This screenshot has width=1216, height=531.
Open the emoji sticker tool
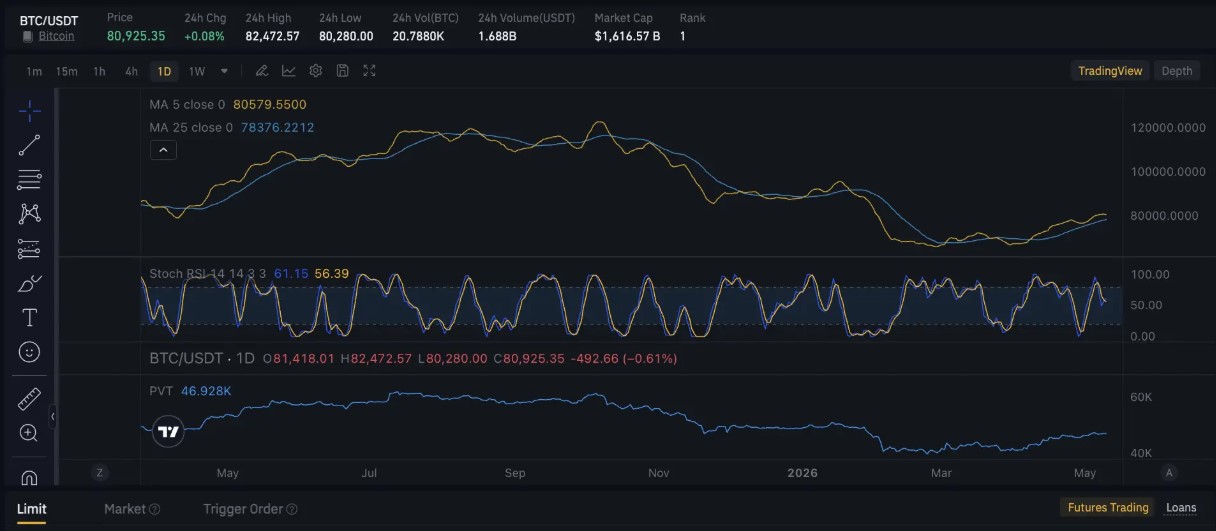pos(29,352)
